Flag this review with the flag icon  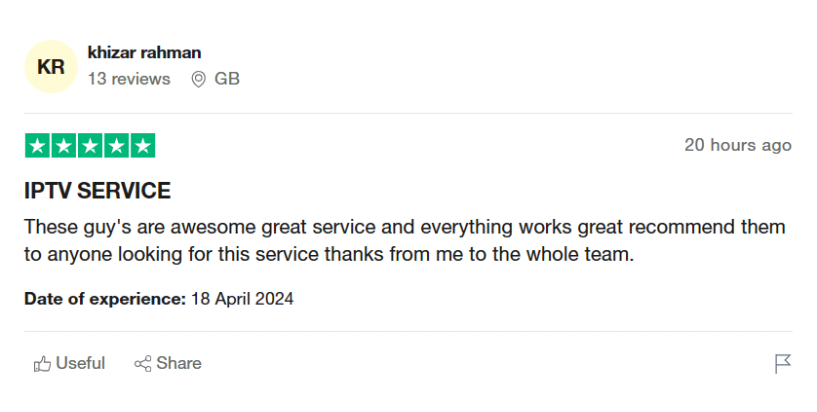783,364
